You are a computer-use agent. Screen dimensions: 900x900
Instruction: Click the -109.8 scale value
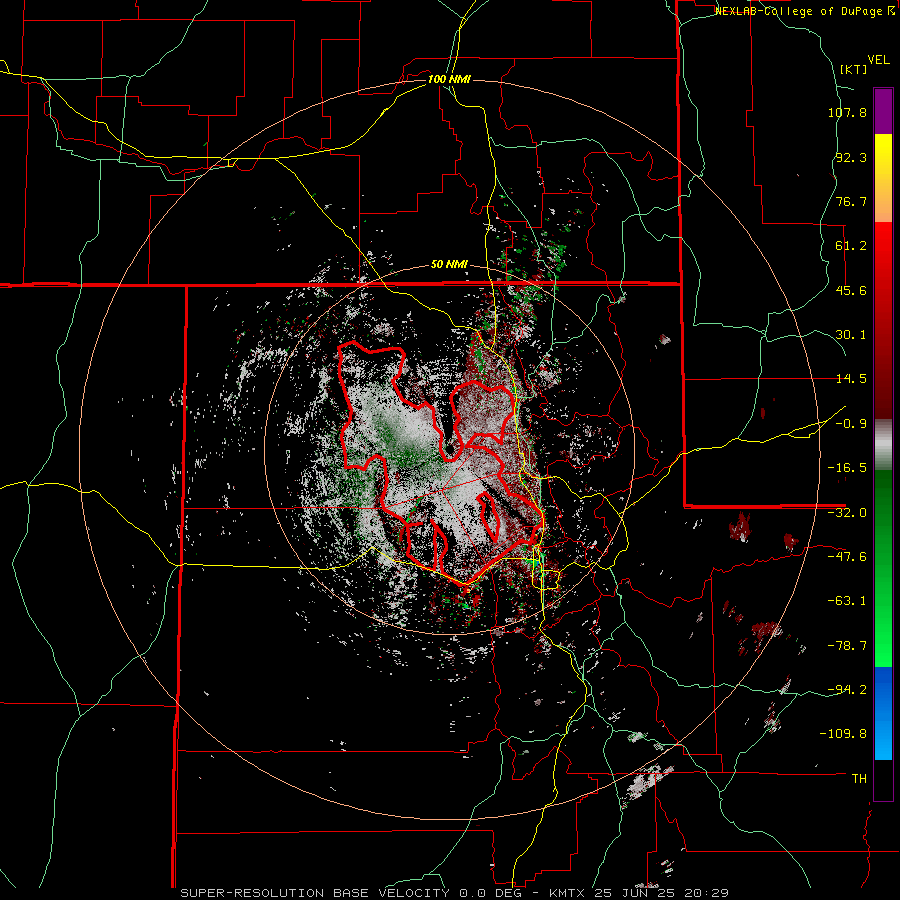pyautogui.click(x=843, y=734)
